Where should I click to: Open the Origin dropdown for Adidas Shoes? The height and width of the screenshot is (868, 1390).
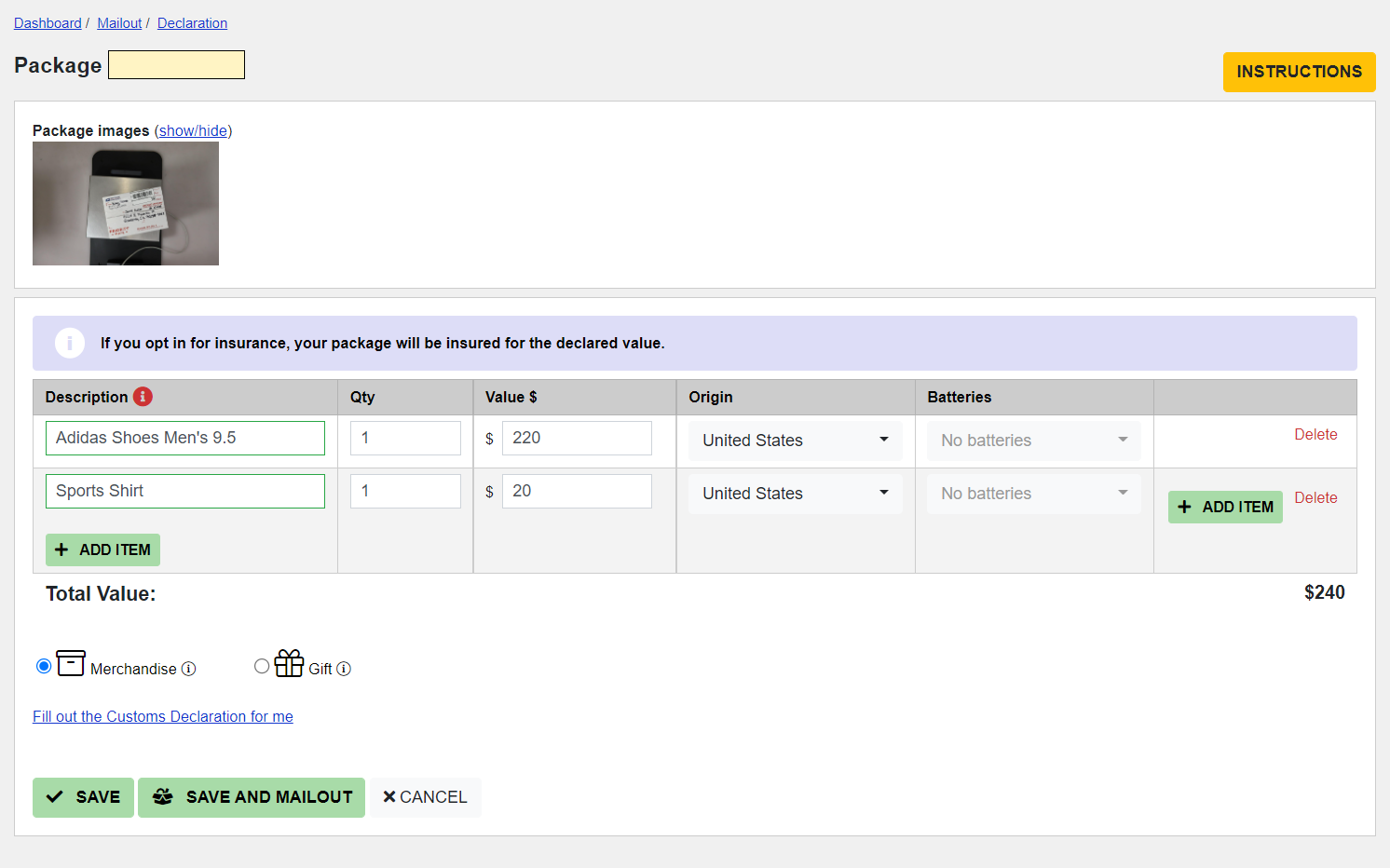pyautogui.click(x=795, y=440)
